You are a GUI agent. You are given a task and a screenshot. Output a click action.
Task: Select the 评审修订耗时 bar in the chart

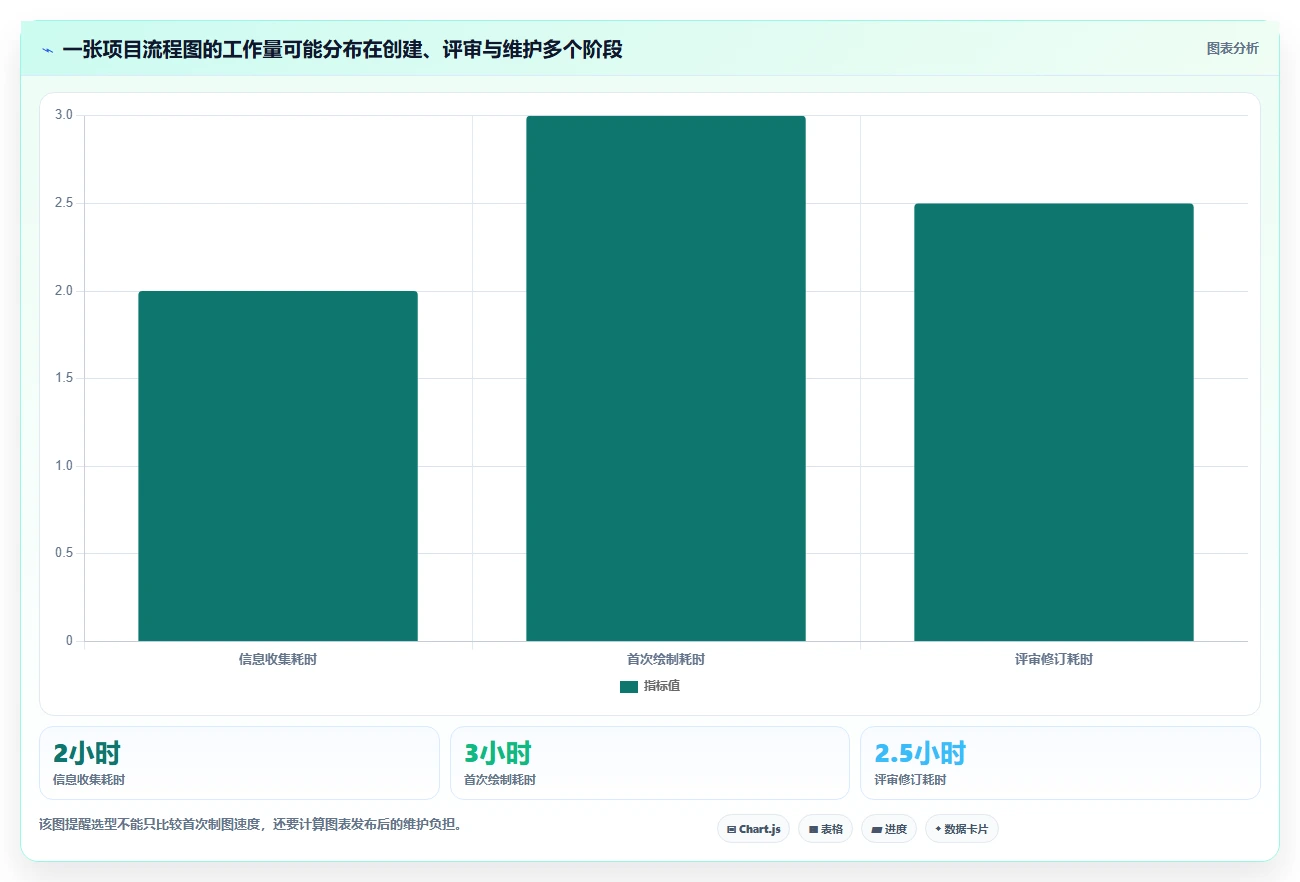(1054, 422)
